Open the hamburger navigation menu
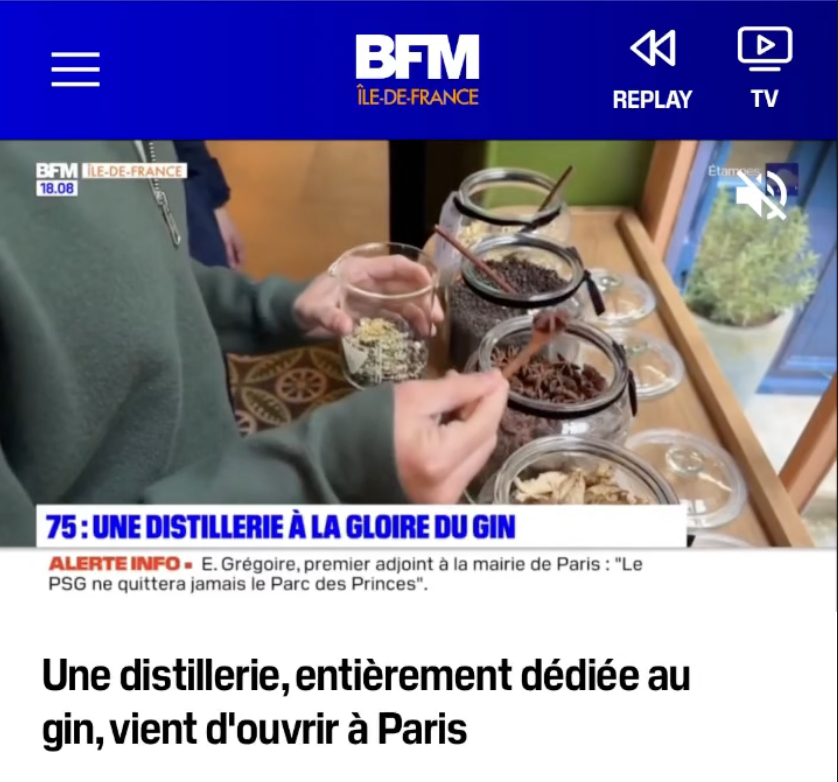This screenshot has height=782, width=838. pos(75,69)
